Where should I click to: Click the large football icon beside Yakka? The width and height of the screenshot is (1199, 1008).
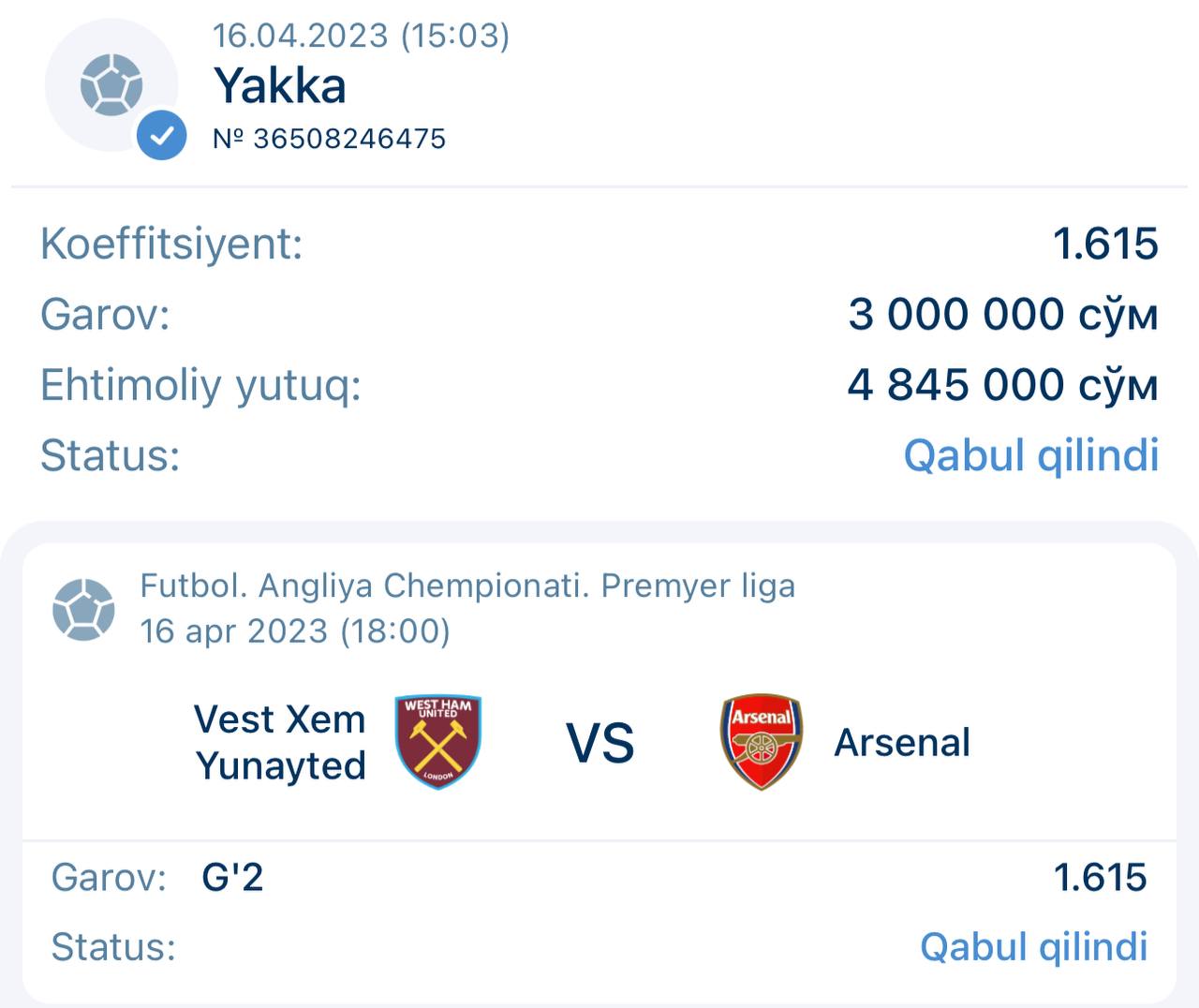coord(111,85)
